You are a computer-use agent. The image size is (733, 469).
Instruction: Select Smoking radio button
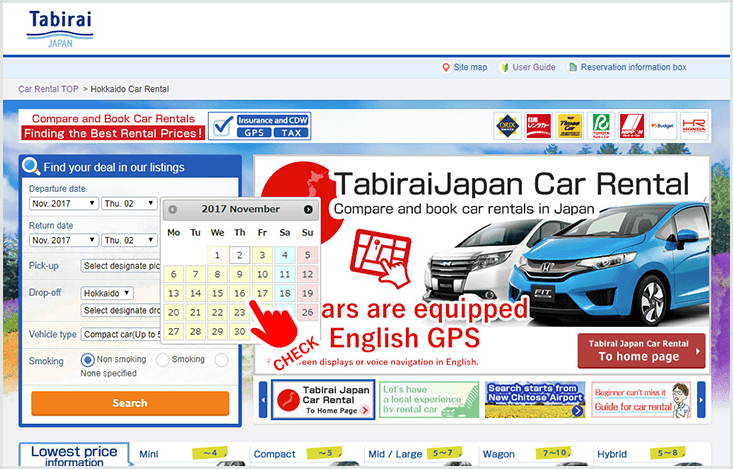click(x=162, y=360)
